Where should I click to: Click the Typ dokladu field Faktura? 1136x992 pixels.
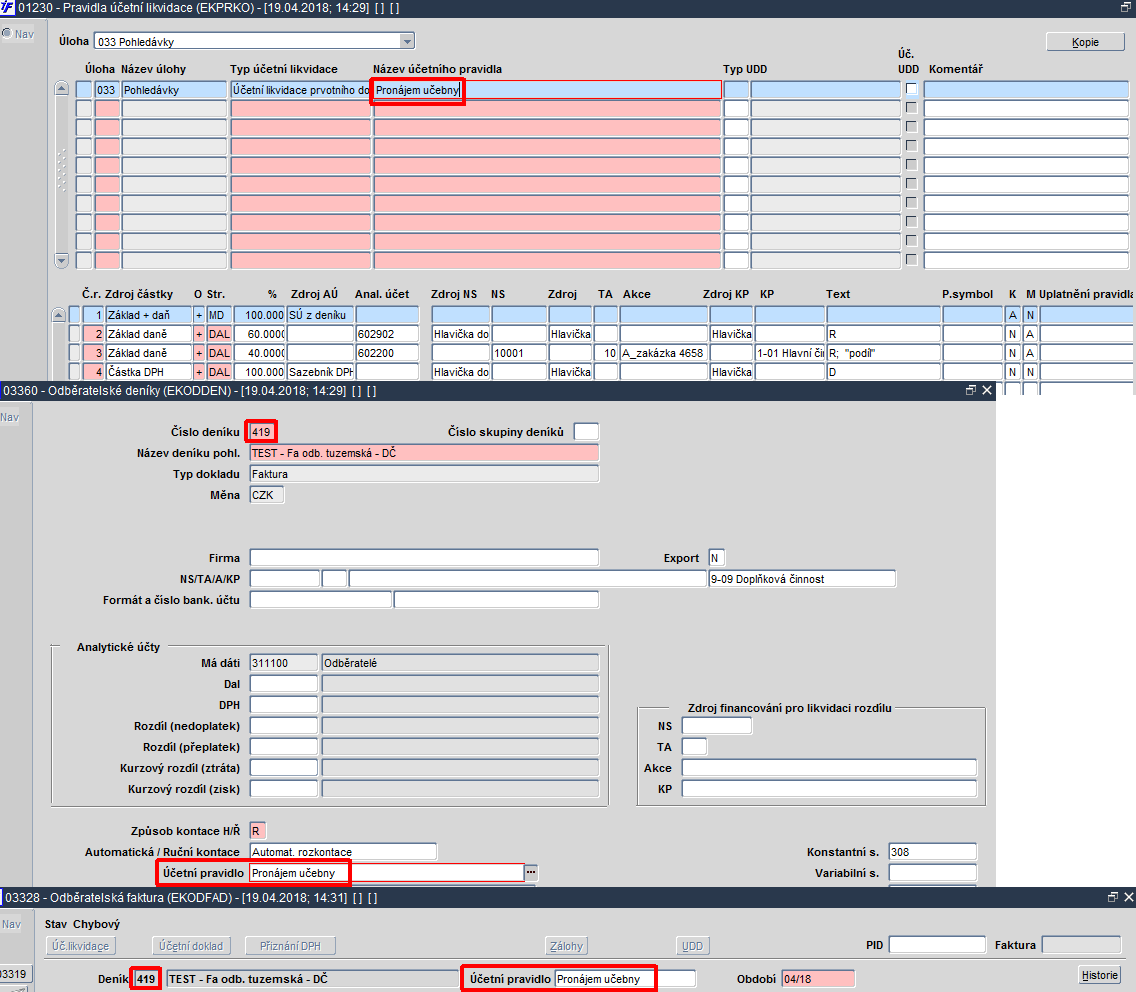pos(424,474)
